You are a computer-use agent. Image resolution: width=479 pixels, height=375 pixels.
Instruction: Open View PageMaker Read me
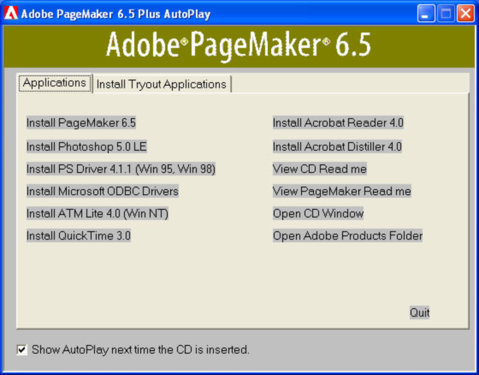pyautogui.click(x=342, y=191)
